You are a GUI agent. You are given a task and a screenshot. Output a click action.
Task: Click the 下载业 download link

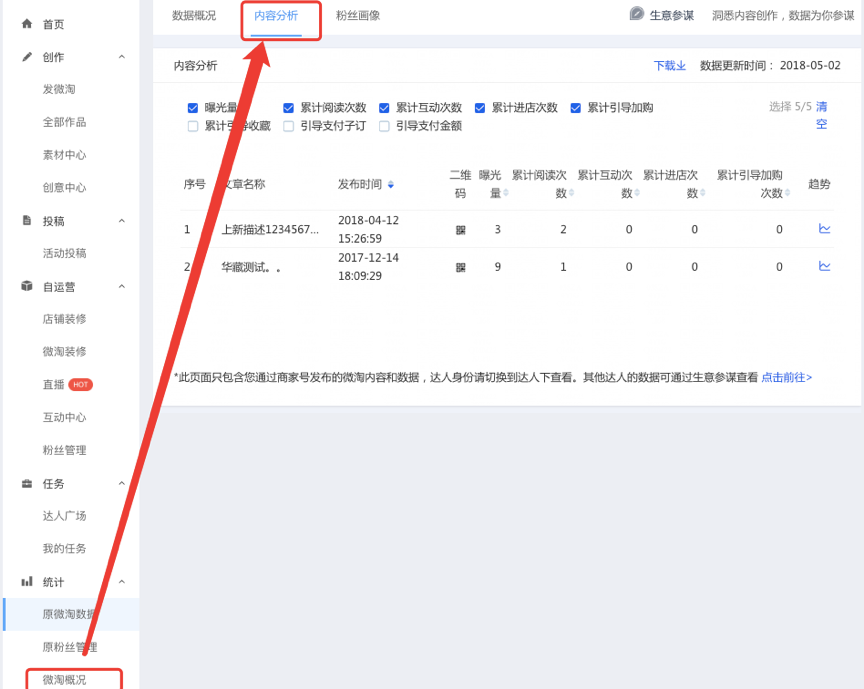[x=669, y=66]
